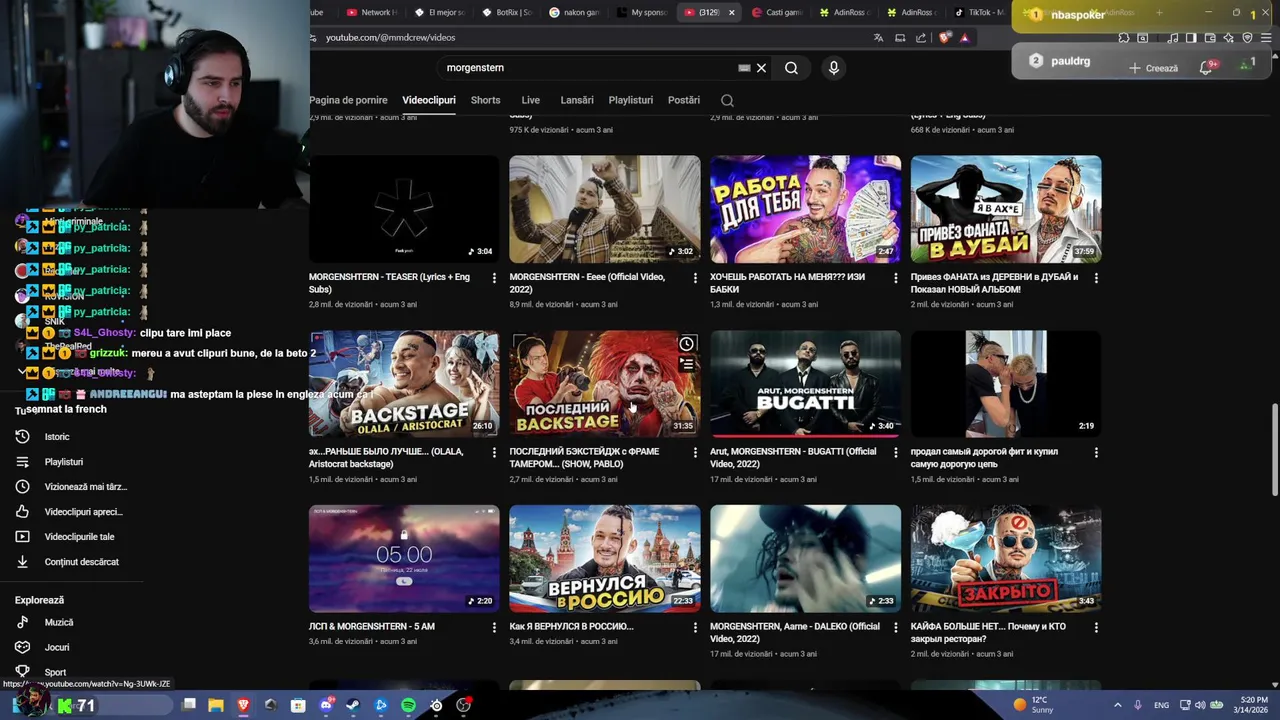Start voice search with the microphone icon

pyautogui.click(x=833, y=68)
